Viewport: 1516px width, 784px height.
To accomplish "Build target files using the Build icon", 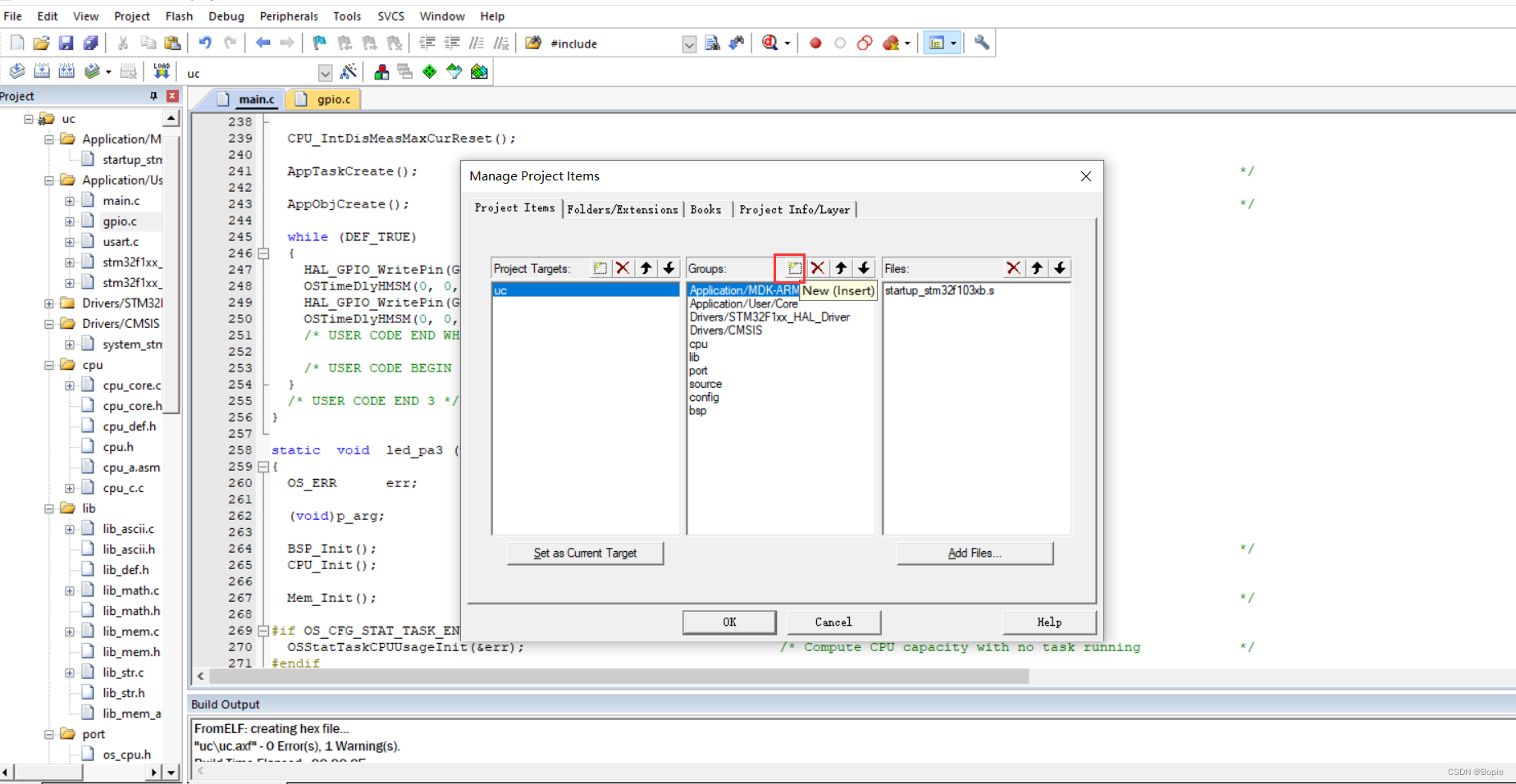I will pos(42,72).
